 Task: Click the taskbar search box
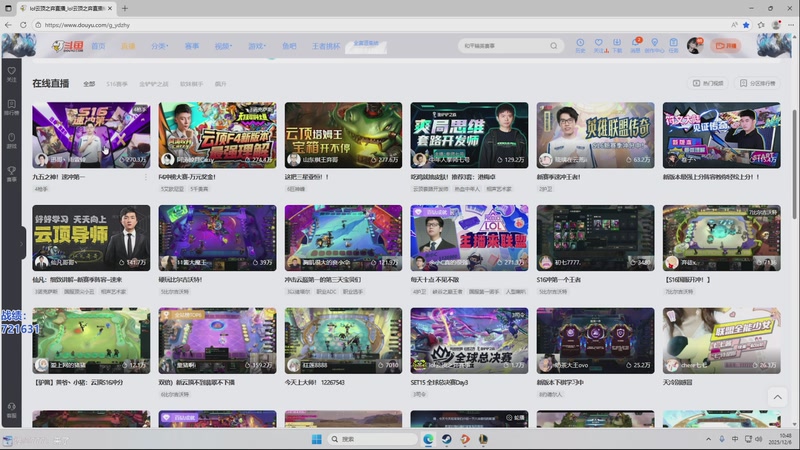click(372, 439)
